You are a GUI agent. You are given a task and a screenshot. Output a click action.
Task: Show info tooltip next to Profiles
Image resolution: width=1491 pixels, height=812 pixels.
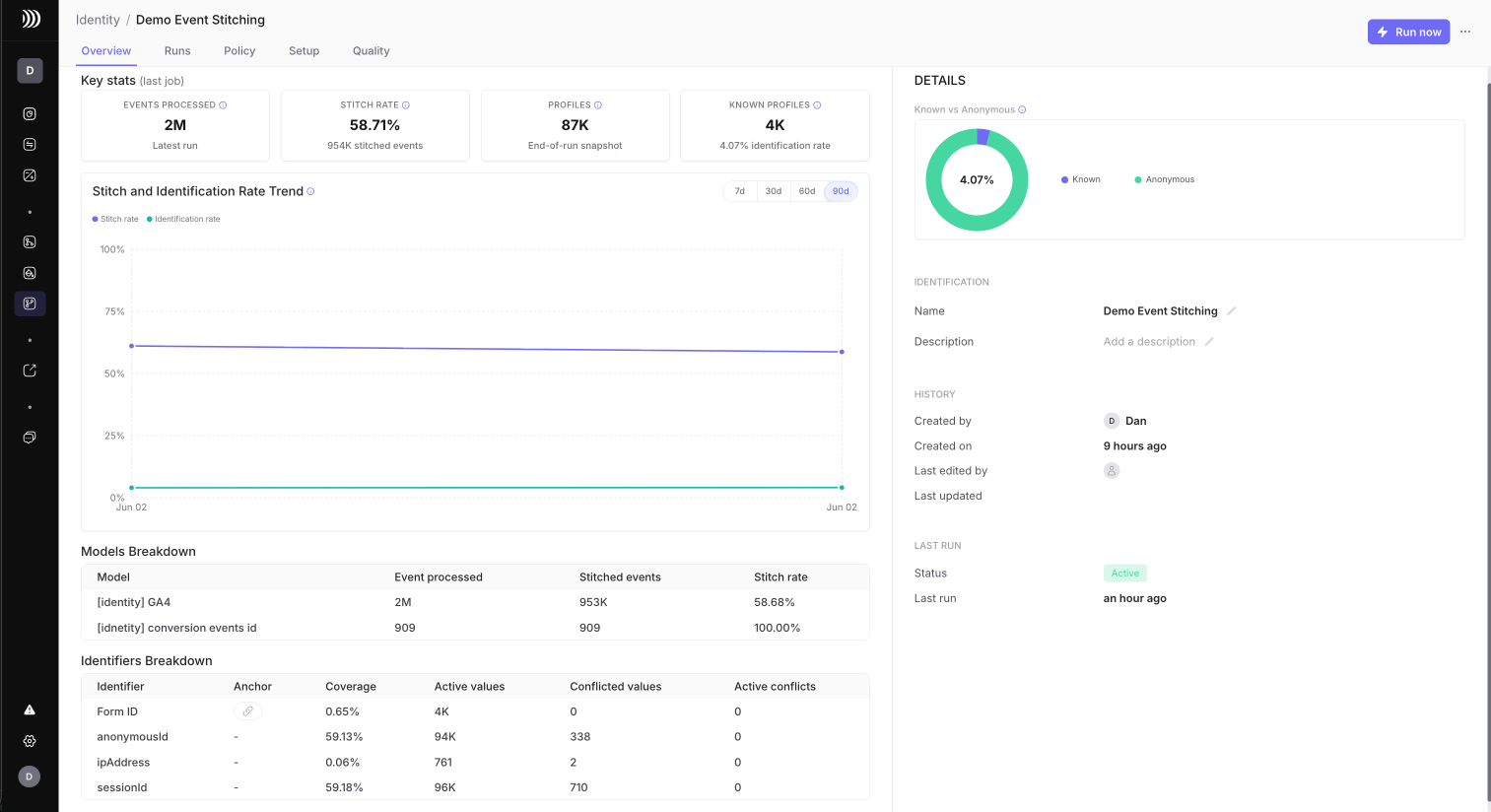[598, 105]
